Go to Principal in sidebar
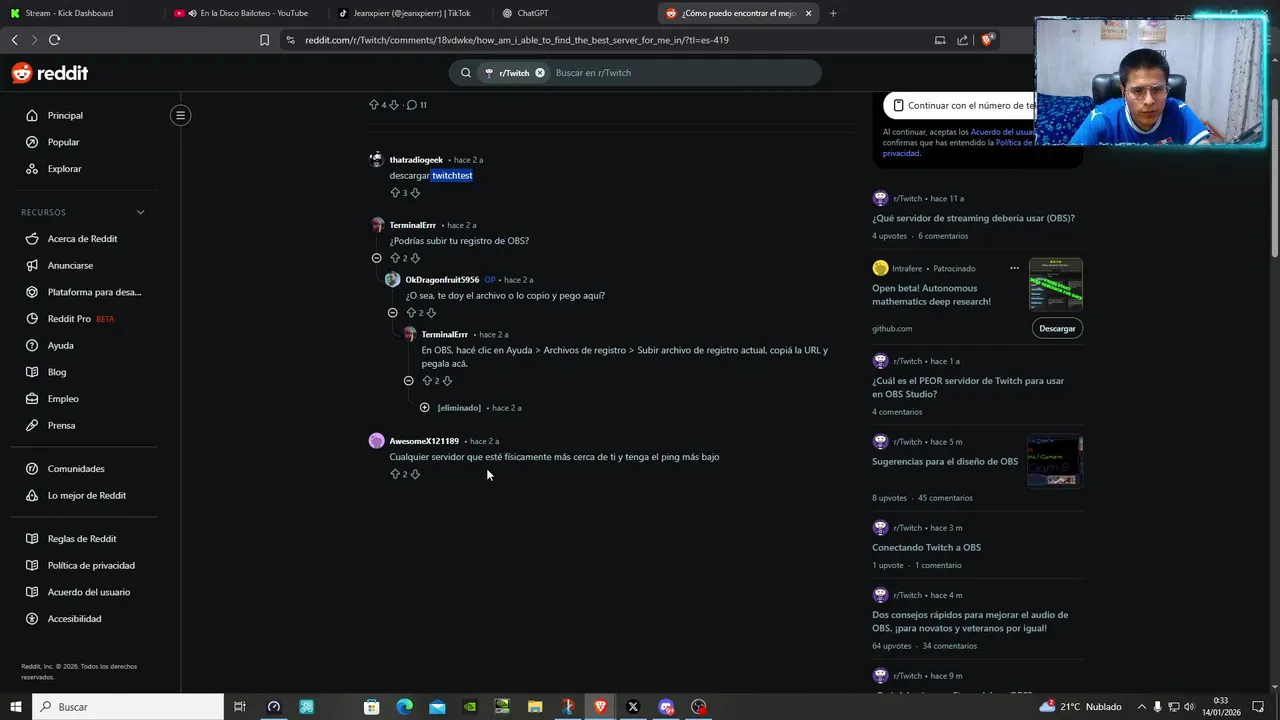 click(x=65, y=116)
